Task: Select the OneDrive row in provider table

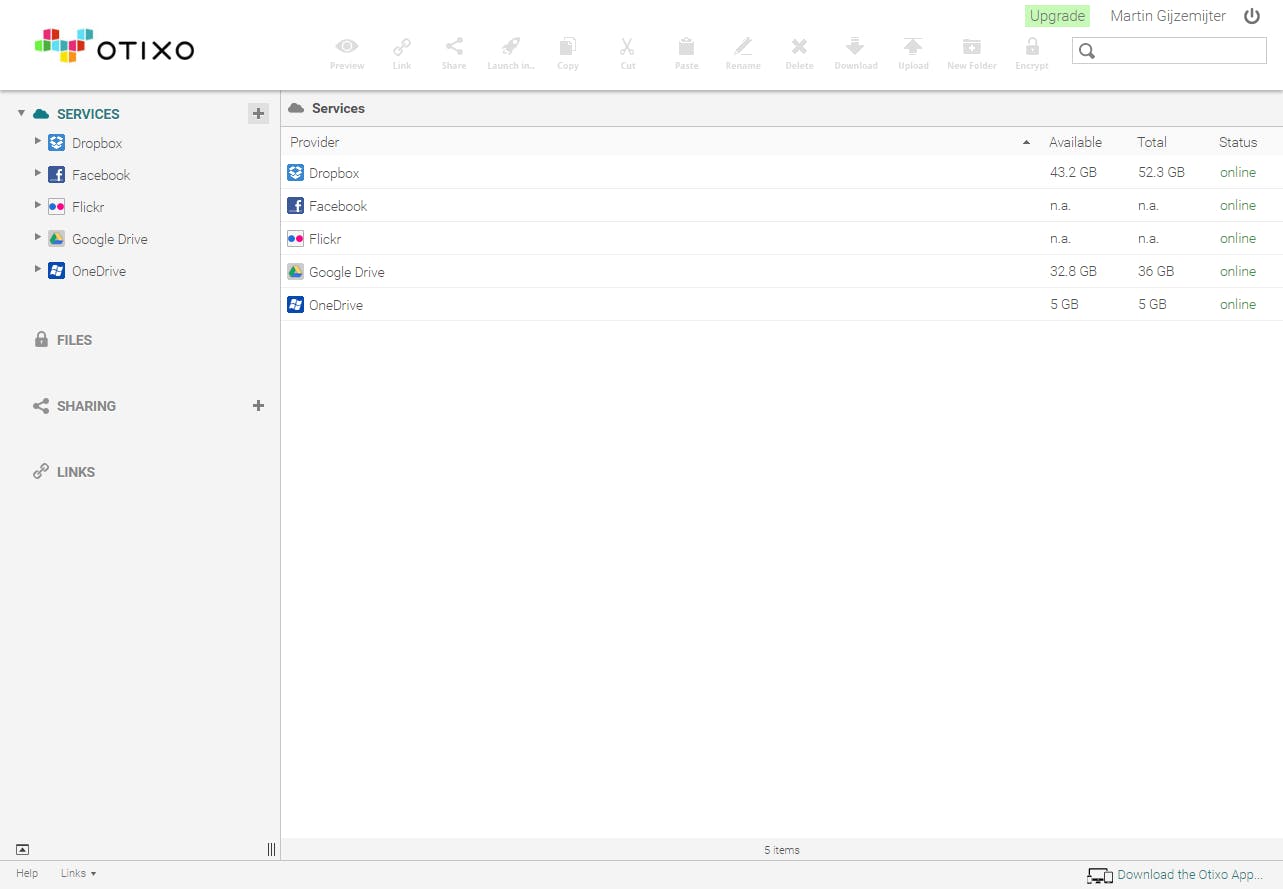Action: pos(782,304)
